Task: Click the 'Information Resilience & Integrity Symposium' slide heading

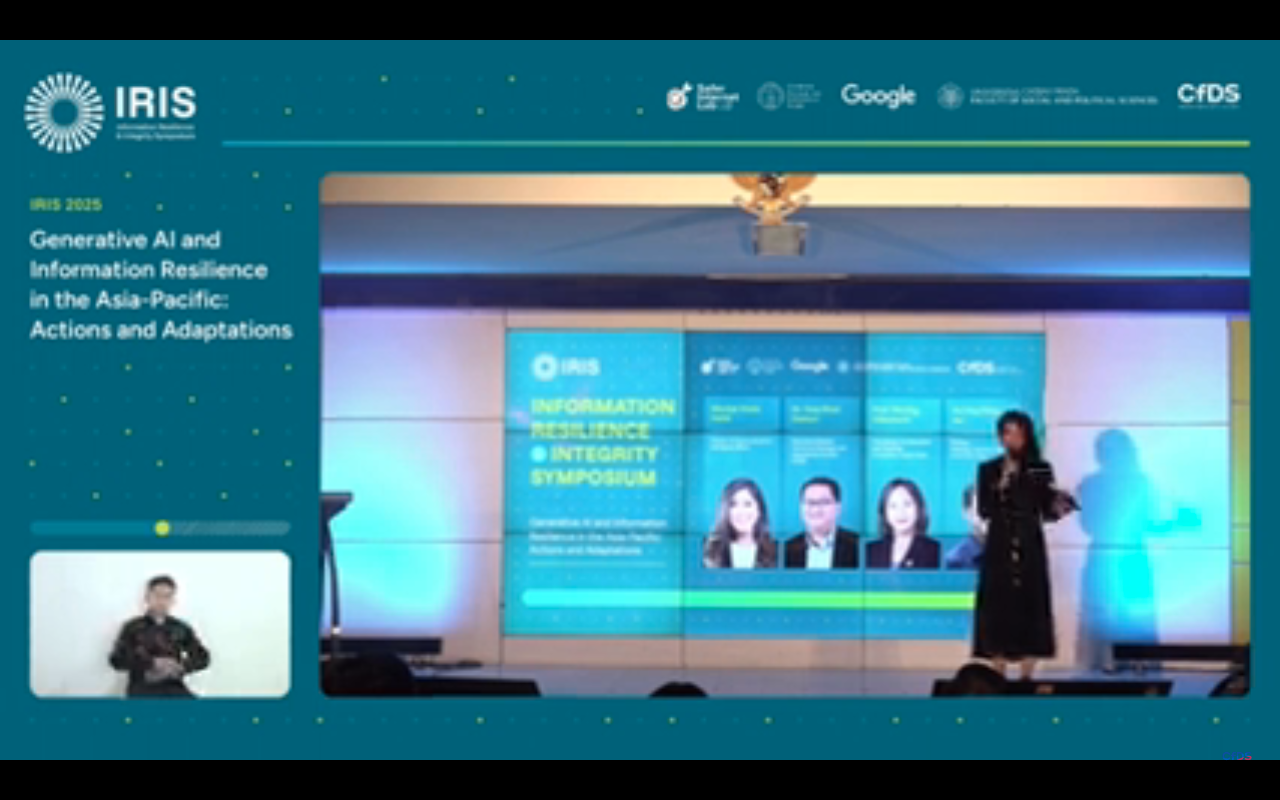Action: pyautogui.click(x=602, y=442)
